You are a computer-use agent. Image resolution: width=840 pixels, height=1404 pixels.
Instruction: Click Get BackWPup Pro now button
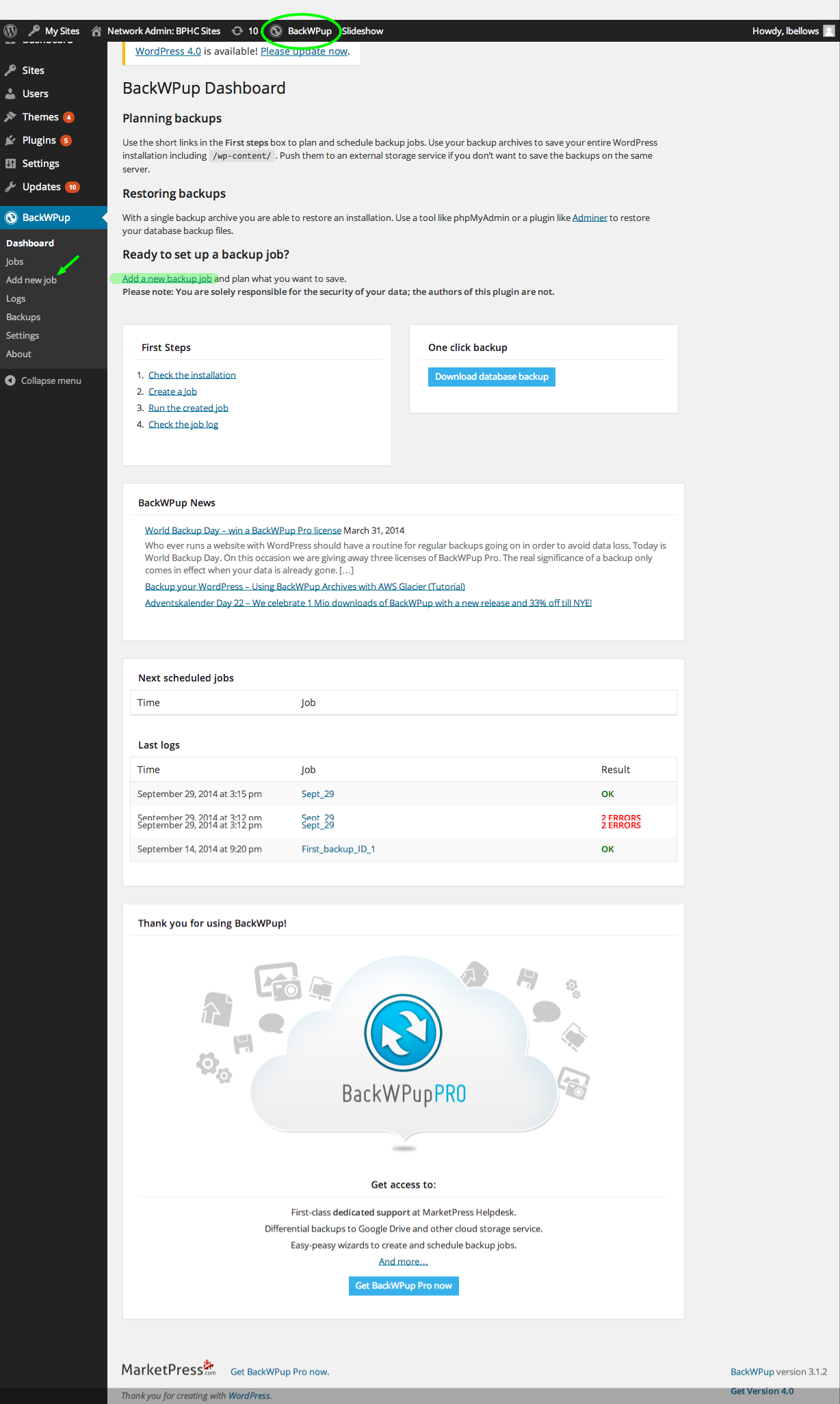404,1286
